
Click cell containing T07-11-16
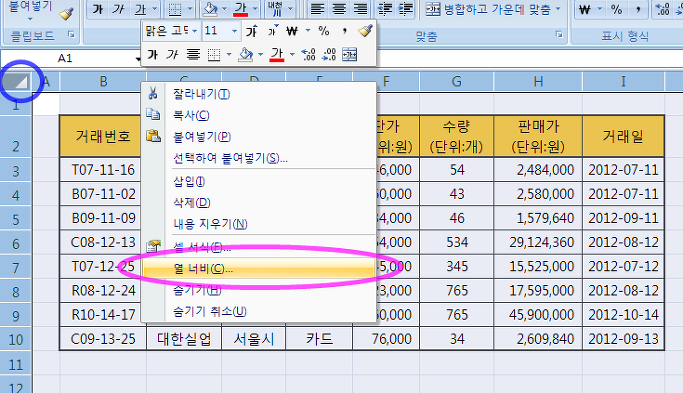pos(103,169)
